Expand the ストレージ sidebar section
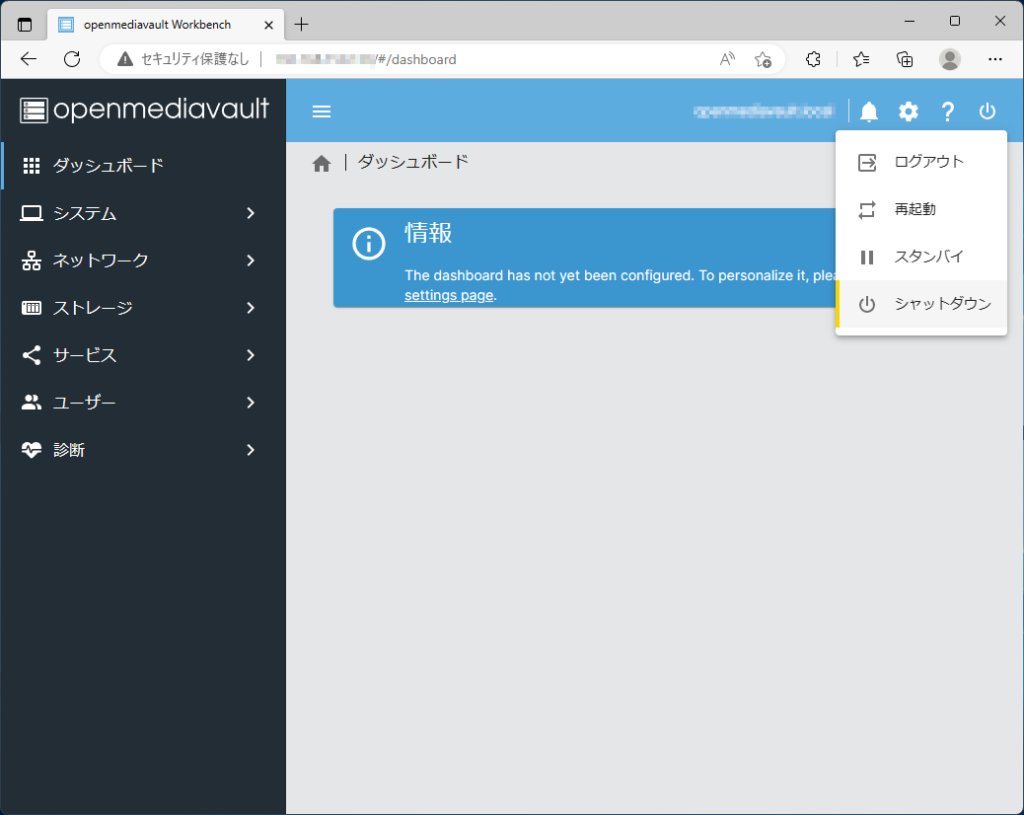This screenshot has width=1024, height=815. pyautogui.click(x=140, y=308)
